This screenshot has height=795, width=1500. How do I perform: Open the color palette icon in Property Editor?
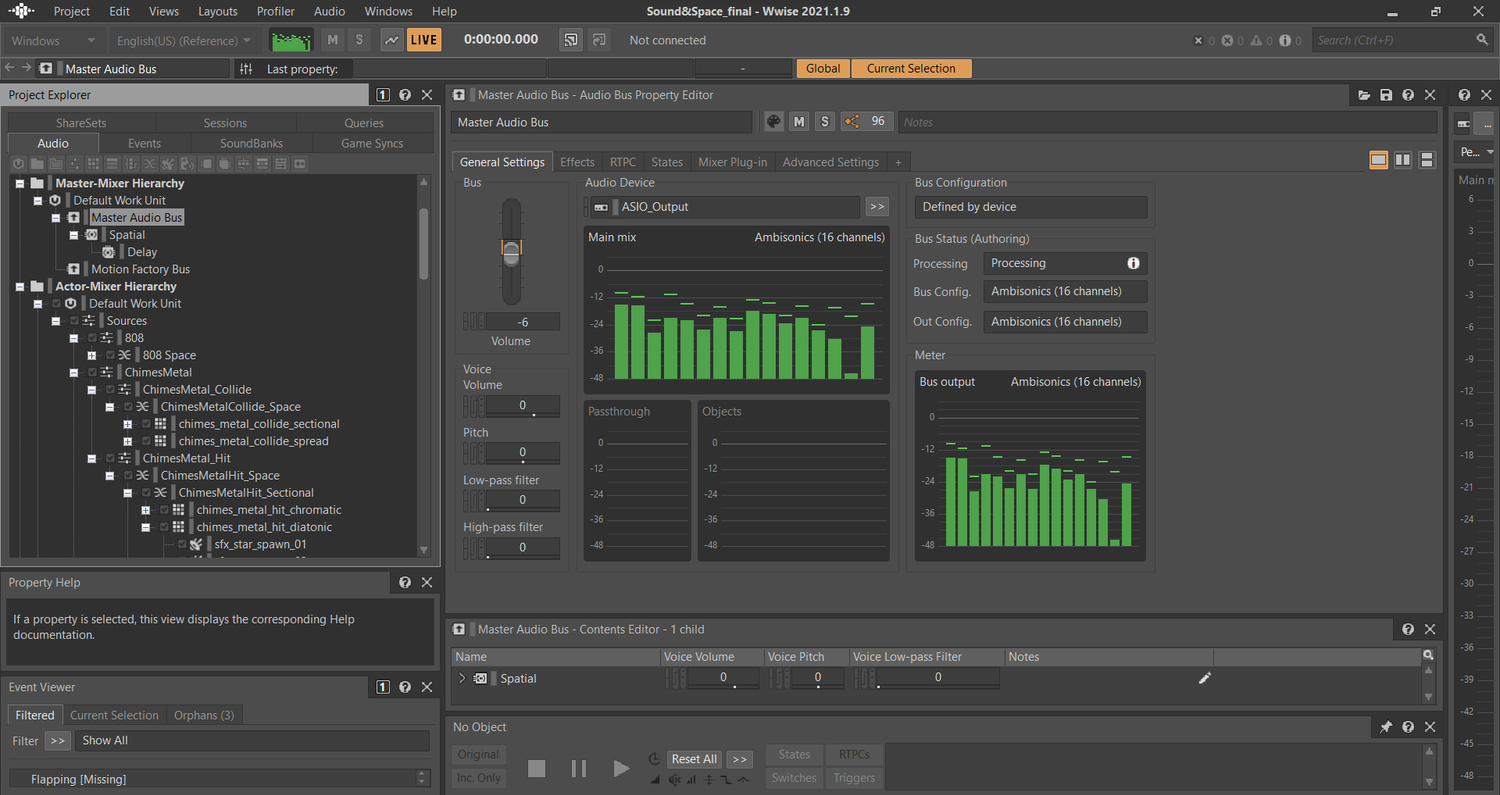[774, 121]
